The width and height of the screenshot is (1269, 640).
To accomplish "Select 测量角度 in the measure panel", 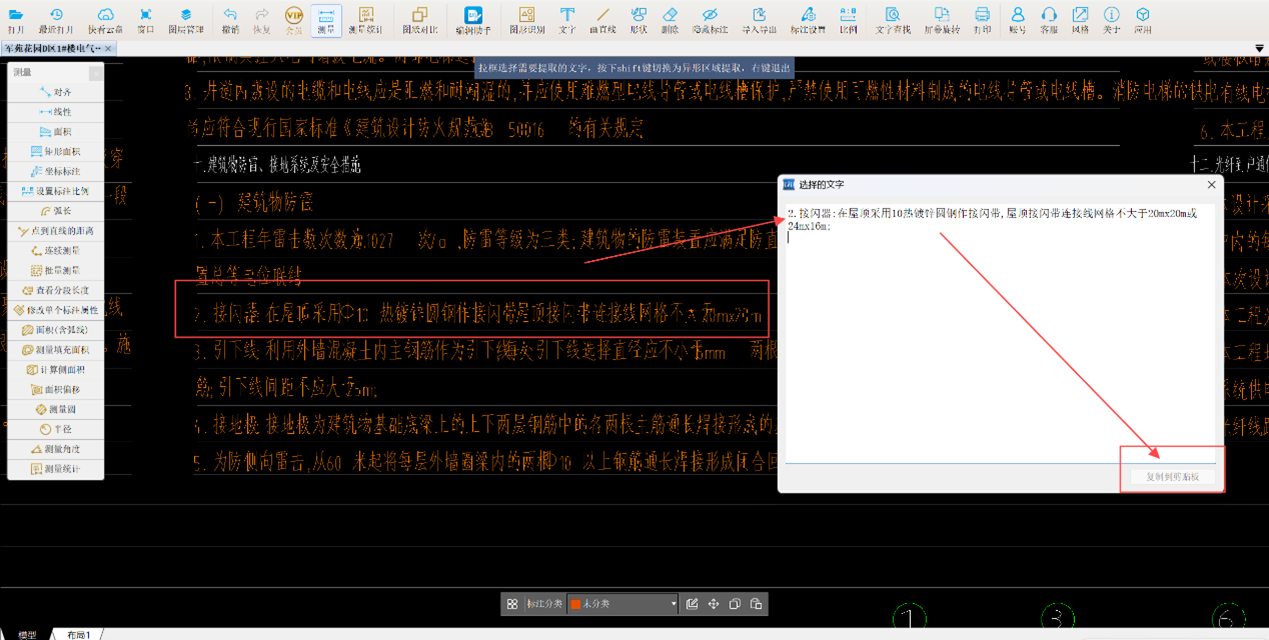I will click(55, 449).
